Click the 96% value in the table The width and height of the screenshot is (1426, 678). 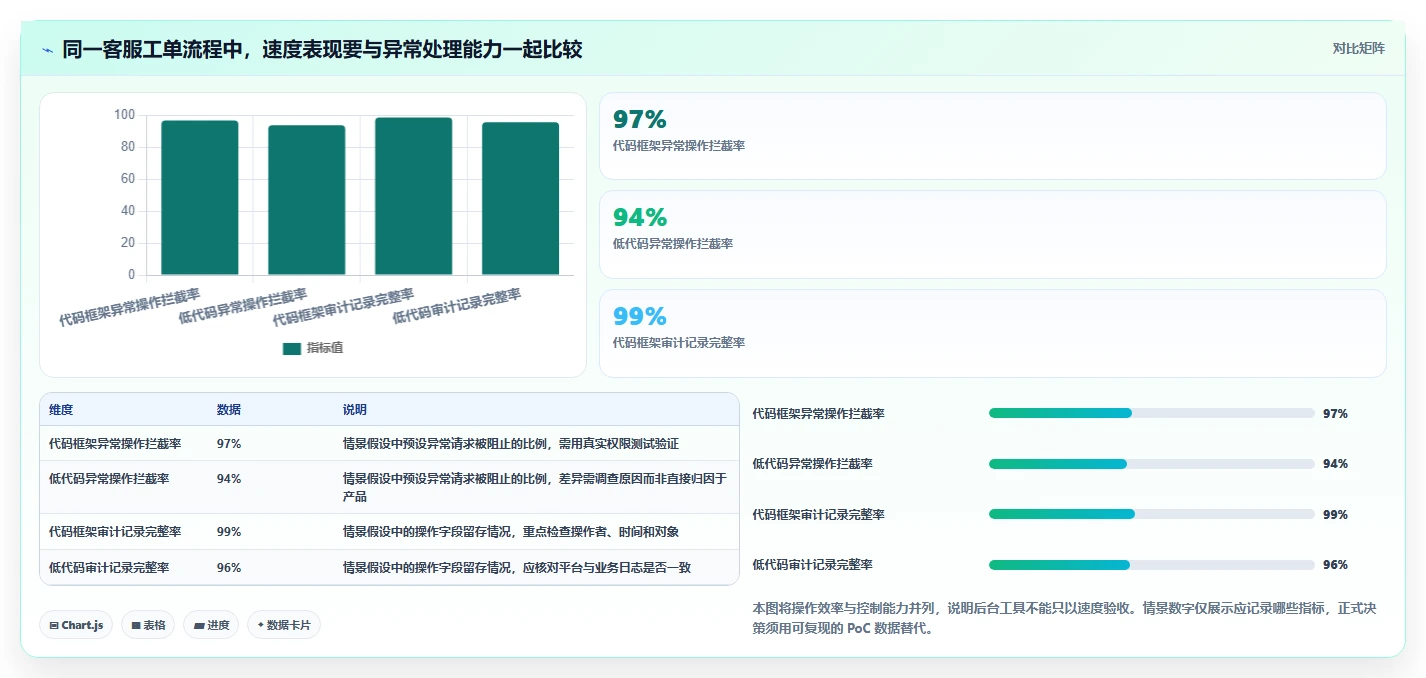click(229, 568)
